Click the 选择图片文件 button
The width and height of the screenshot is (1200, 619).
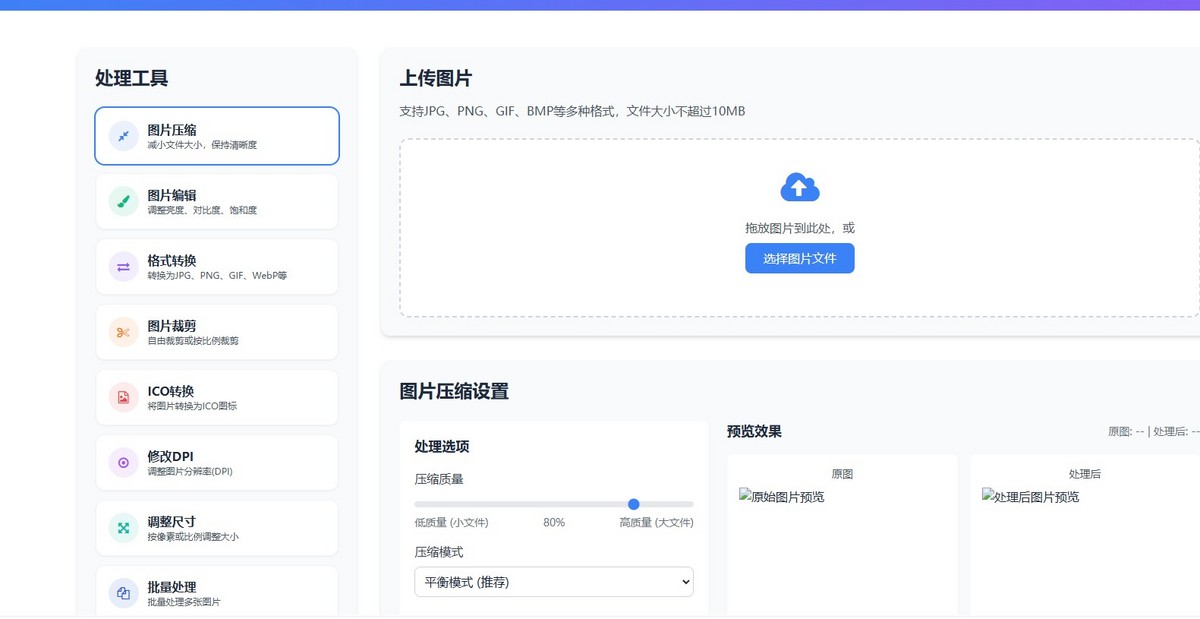800,258
